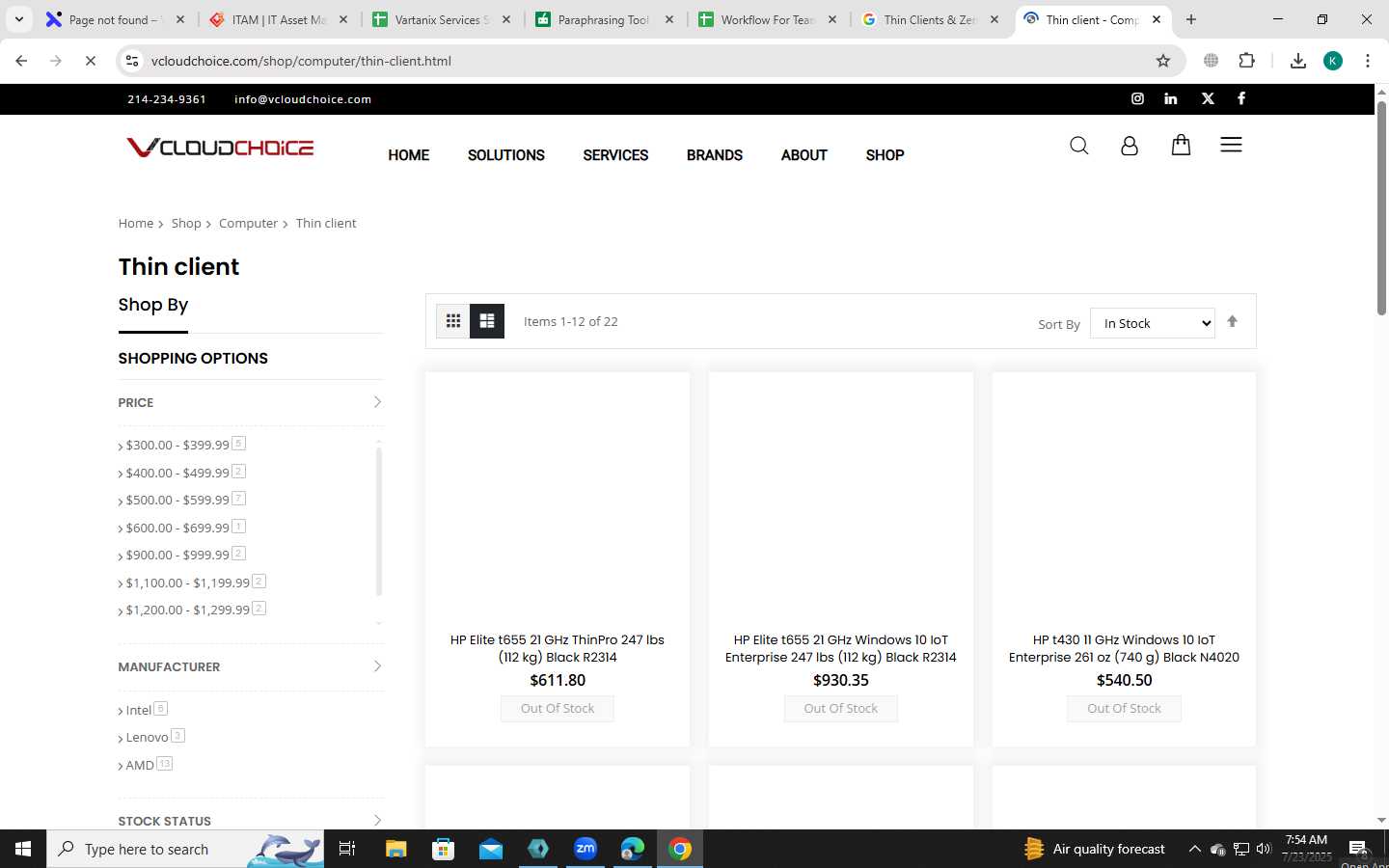The width and height of the screenshot is (1389, 868).
Task: Collapse the MANUFACTURER filter section
Action: pyautogui.click(x=251, y=666)
